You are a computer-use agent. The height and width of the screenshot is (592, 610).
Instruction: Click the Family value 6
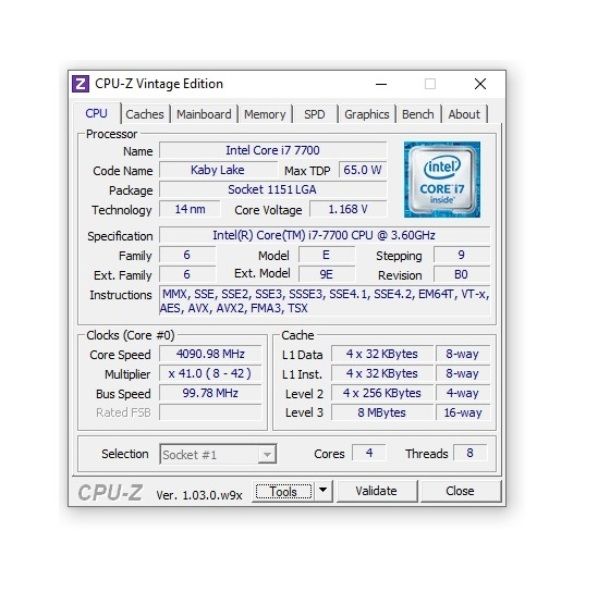187,255
